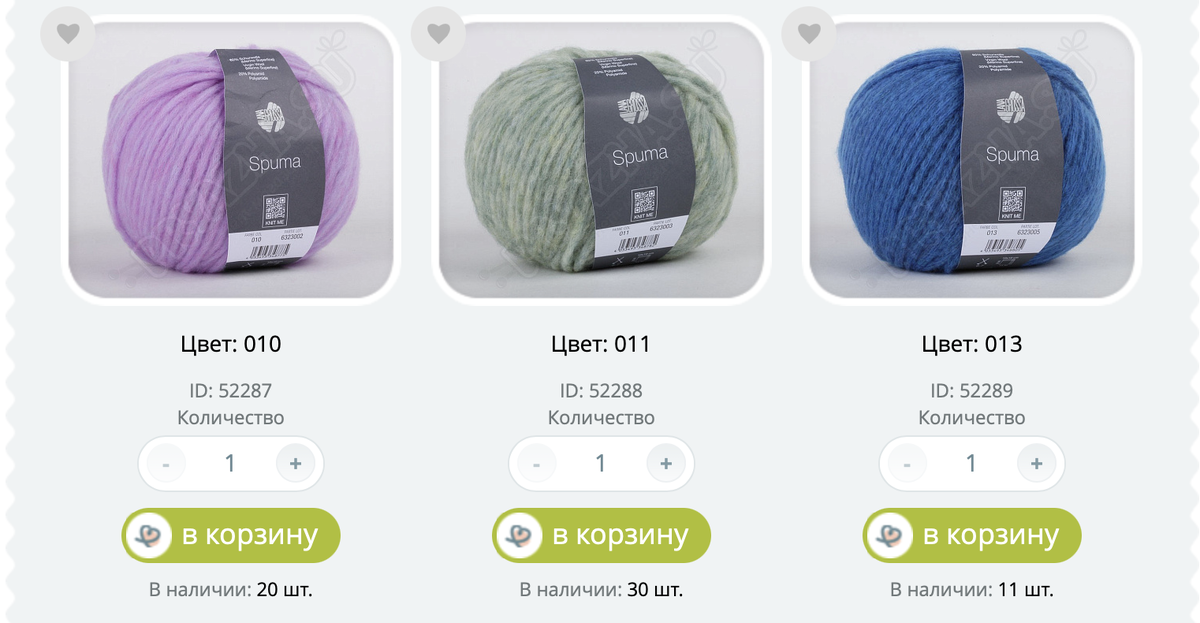Favorite the lilac Spuma 010 yarn with heart
1200x623 pixels.
coord(67,34)
